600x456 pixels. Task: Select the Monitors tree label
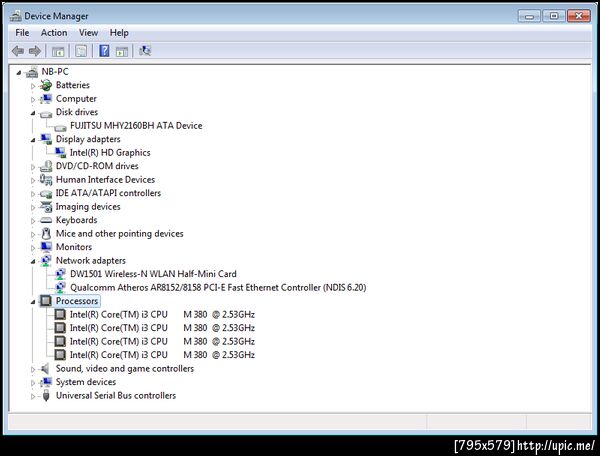point(74,247)
